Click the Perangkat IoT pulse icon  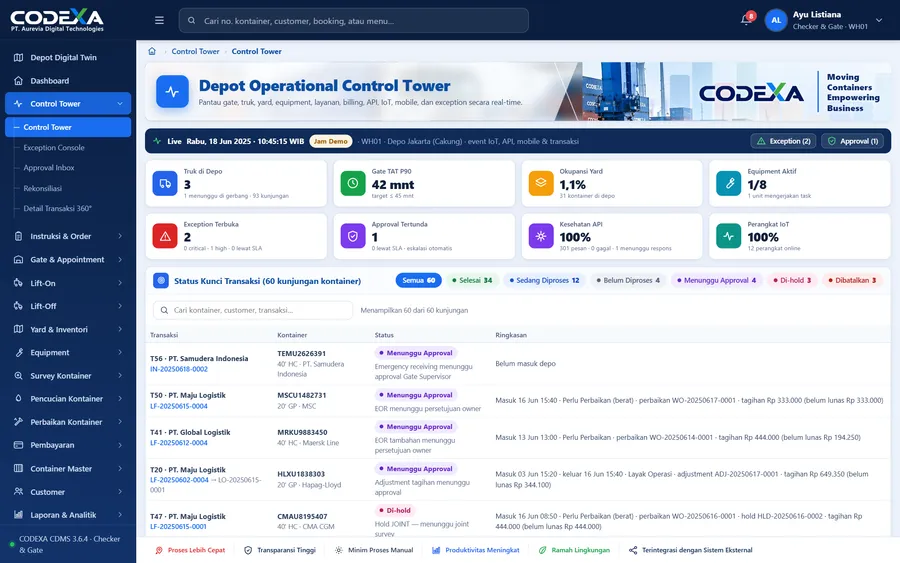pos(729,236)
